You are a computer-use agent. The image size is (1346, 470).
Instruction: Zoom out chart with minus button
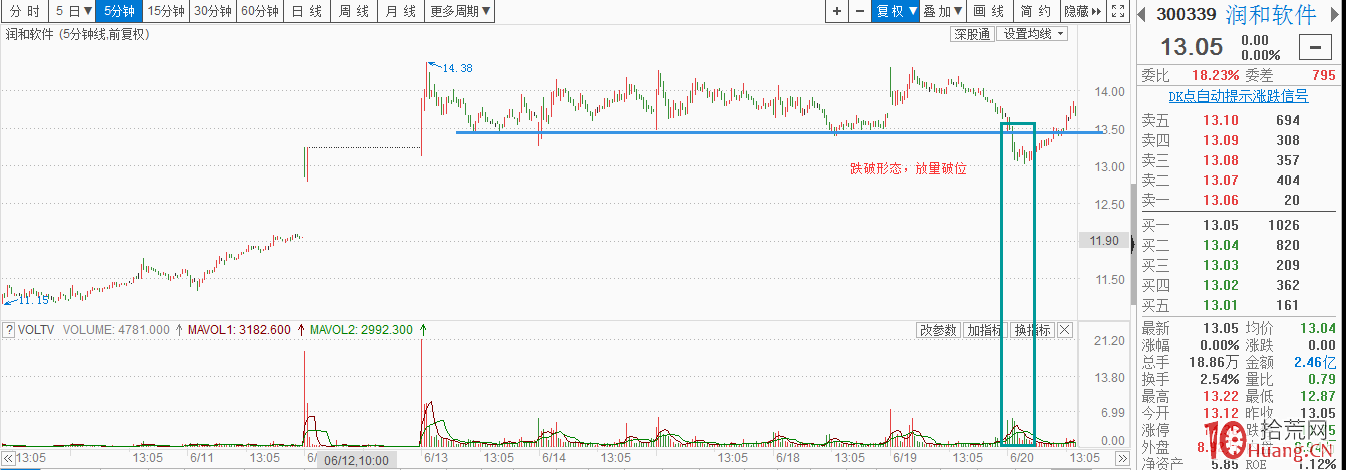[860, 12]
